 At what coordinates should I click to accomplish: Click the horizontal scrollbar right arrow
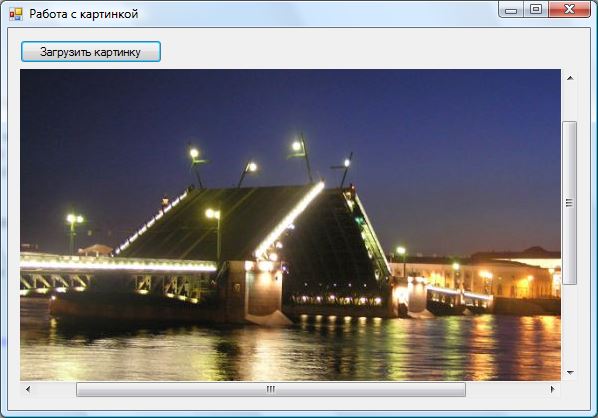(552, 389)
